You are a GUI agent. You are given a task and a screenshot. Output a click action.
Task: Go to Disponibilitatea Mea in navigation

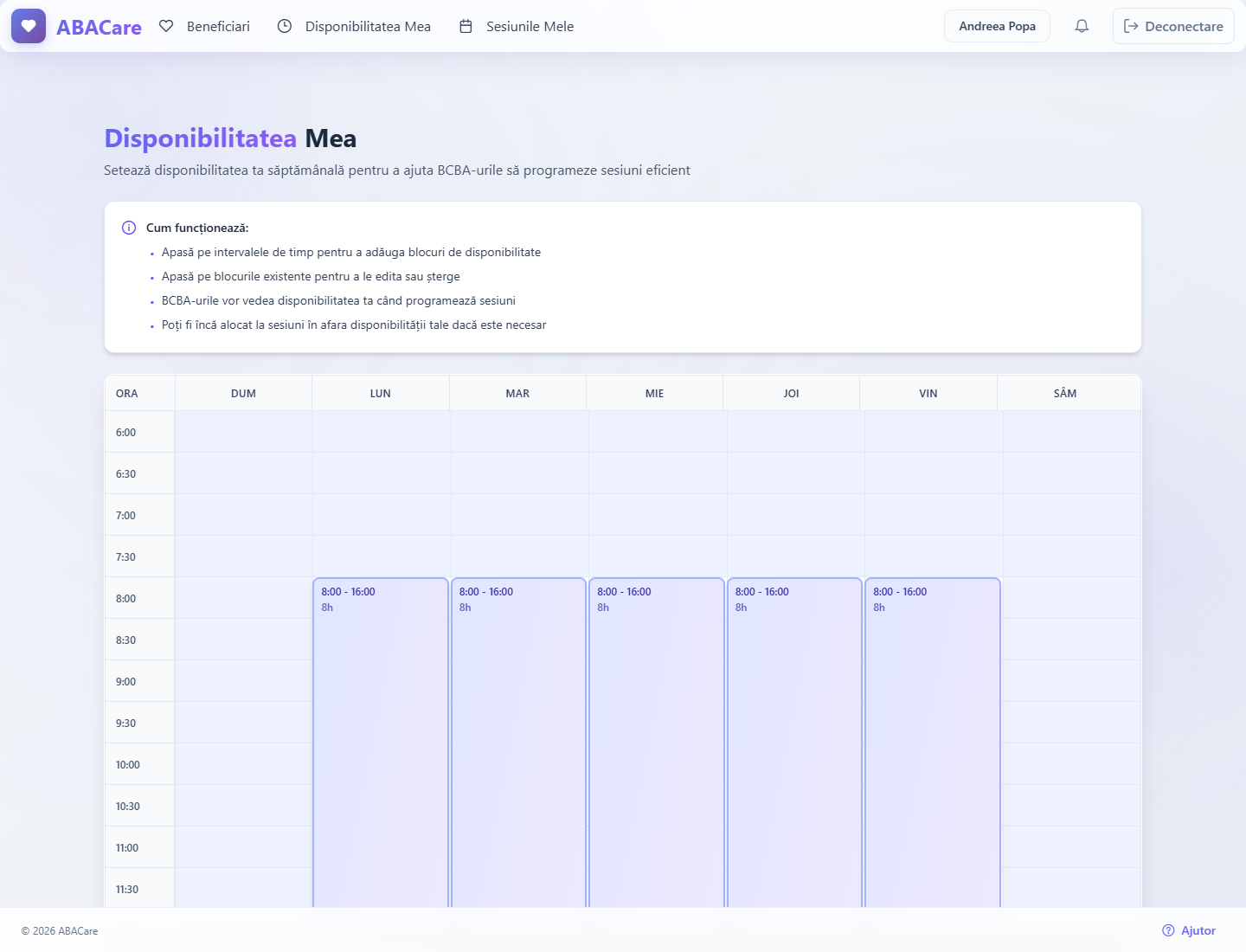(x=354, y=26)
